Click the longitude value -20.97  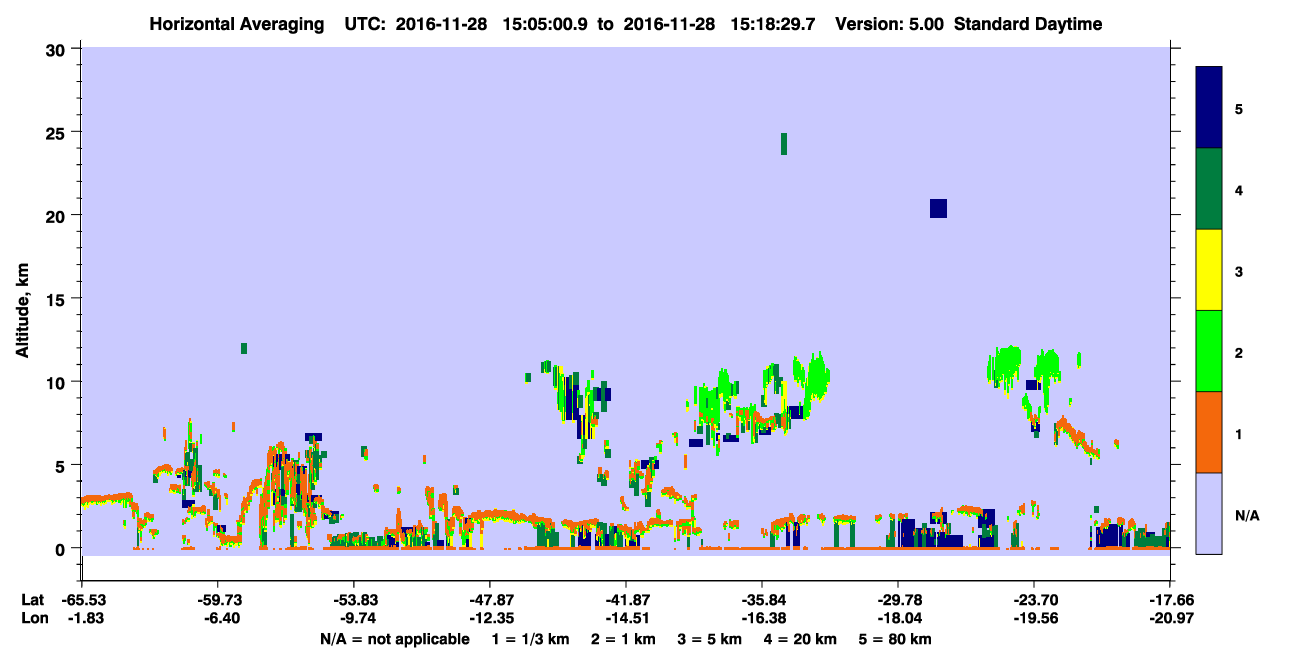point(1170,618)
